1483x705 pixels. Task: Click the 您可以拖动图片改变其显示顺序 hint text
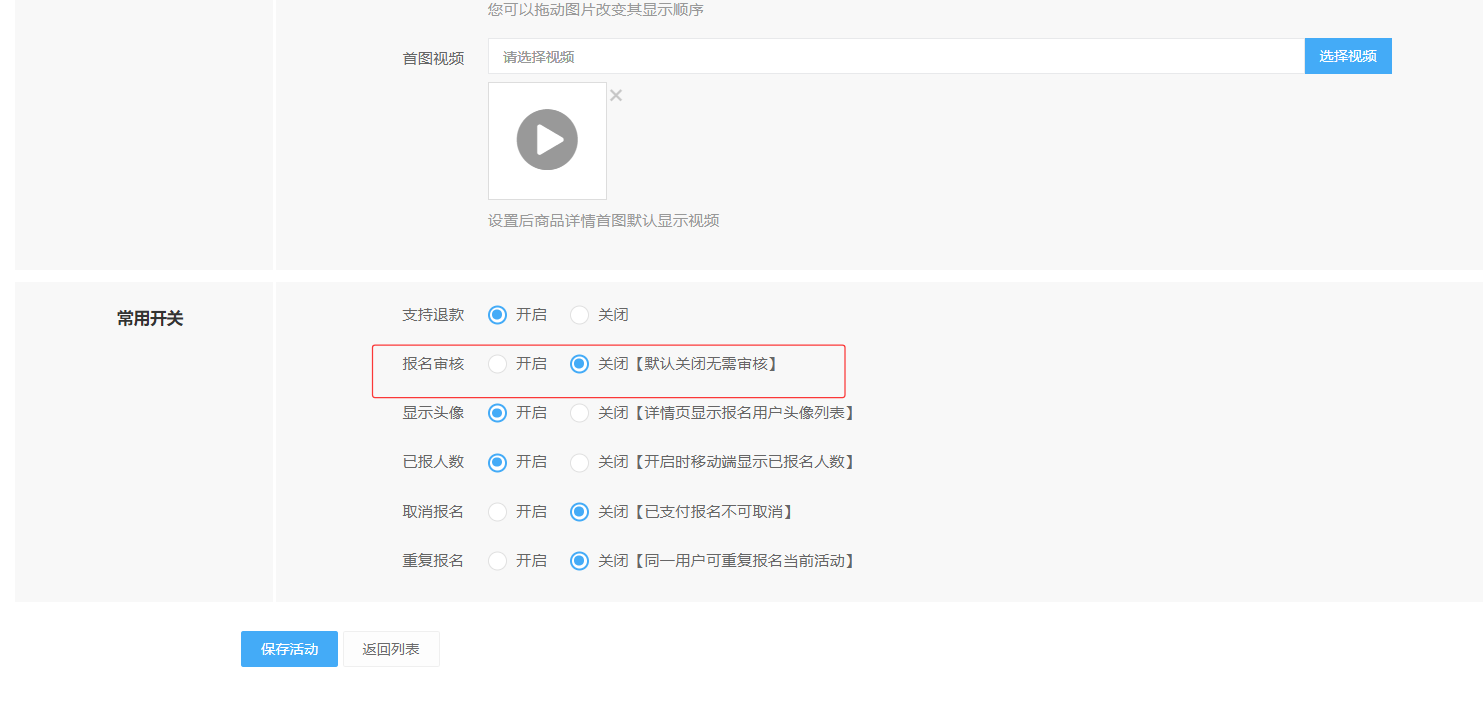596,10
